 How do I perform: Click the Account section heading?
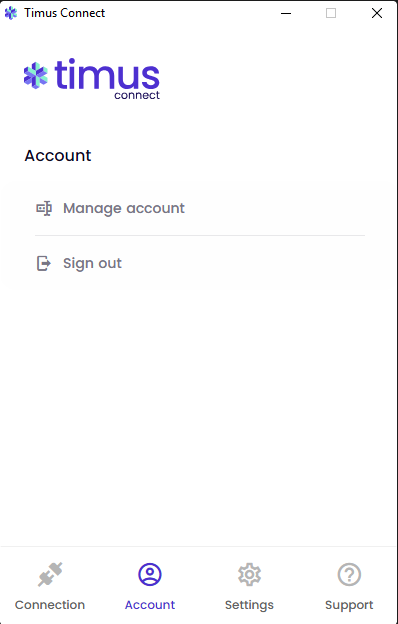pyautogui.click(x=58, y=156)
